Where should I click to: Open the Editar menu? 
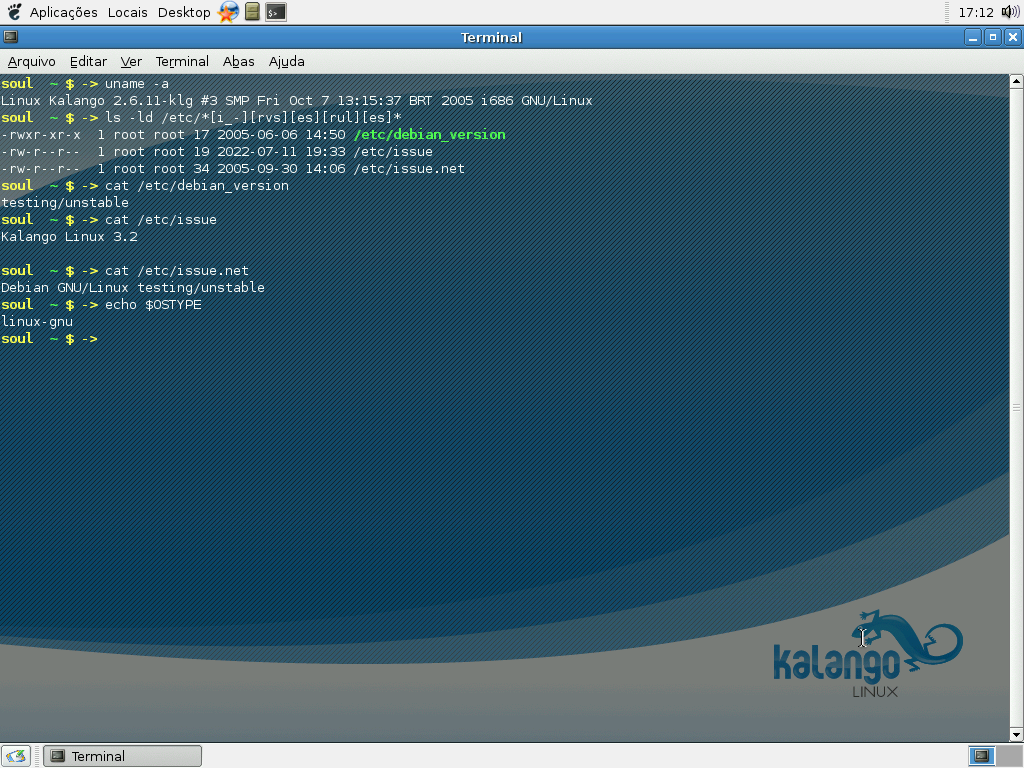pos(88,61)
